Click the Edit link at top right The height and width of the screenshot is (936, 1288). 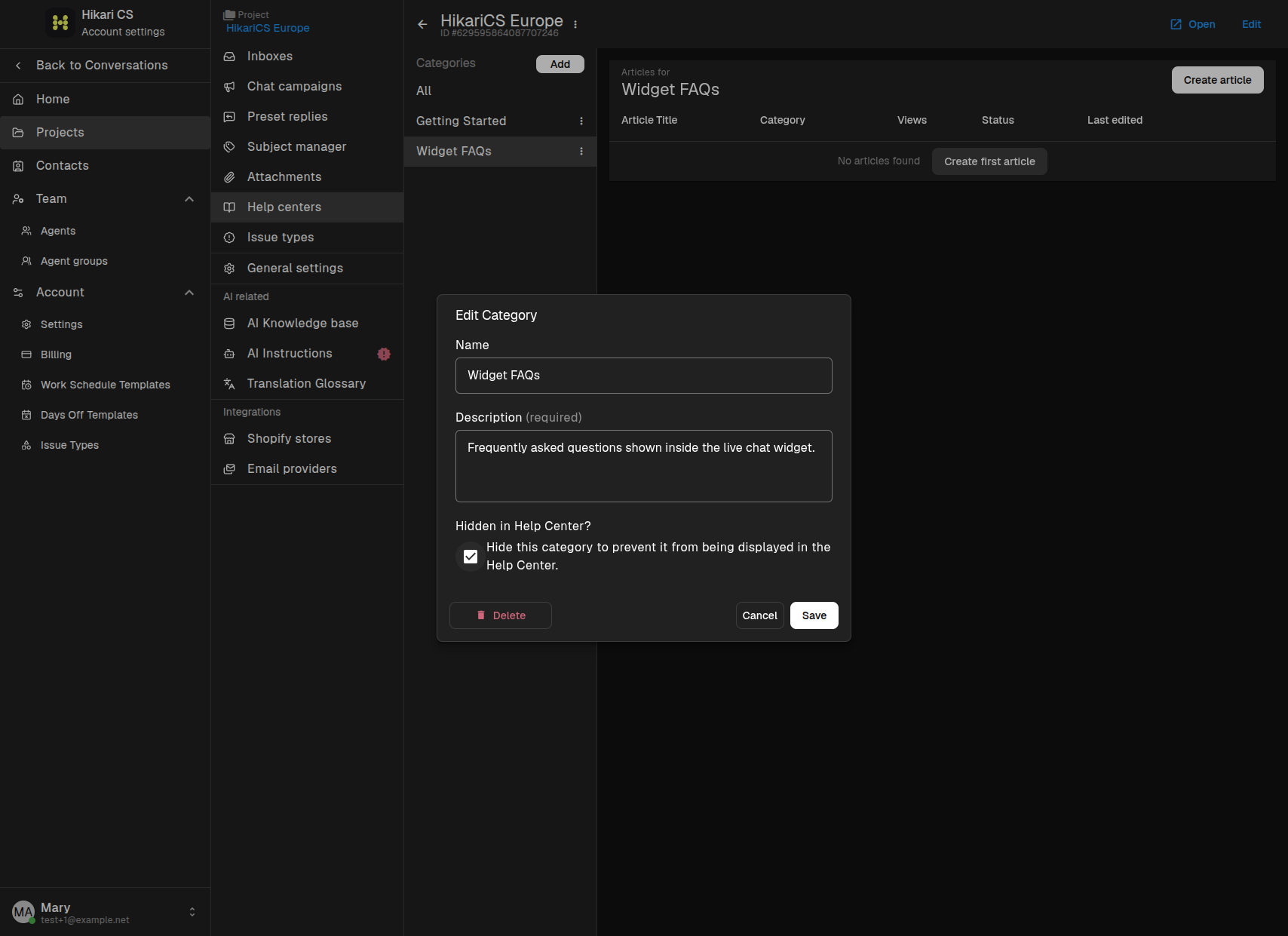click(1252, 24)
